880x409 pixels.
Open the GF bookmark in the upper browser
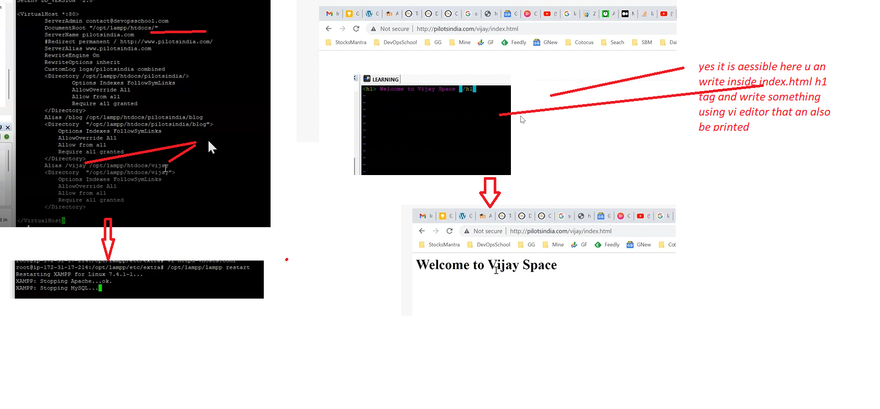[490, 43]
